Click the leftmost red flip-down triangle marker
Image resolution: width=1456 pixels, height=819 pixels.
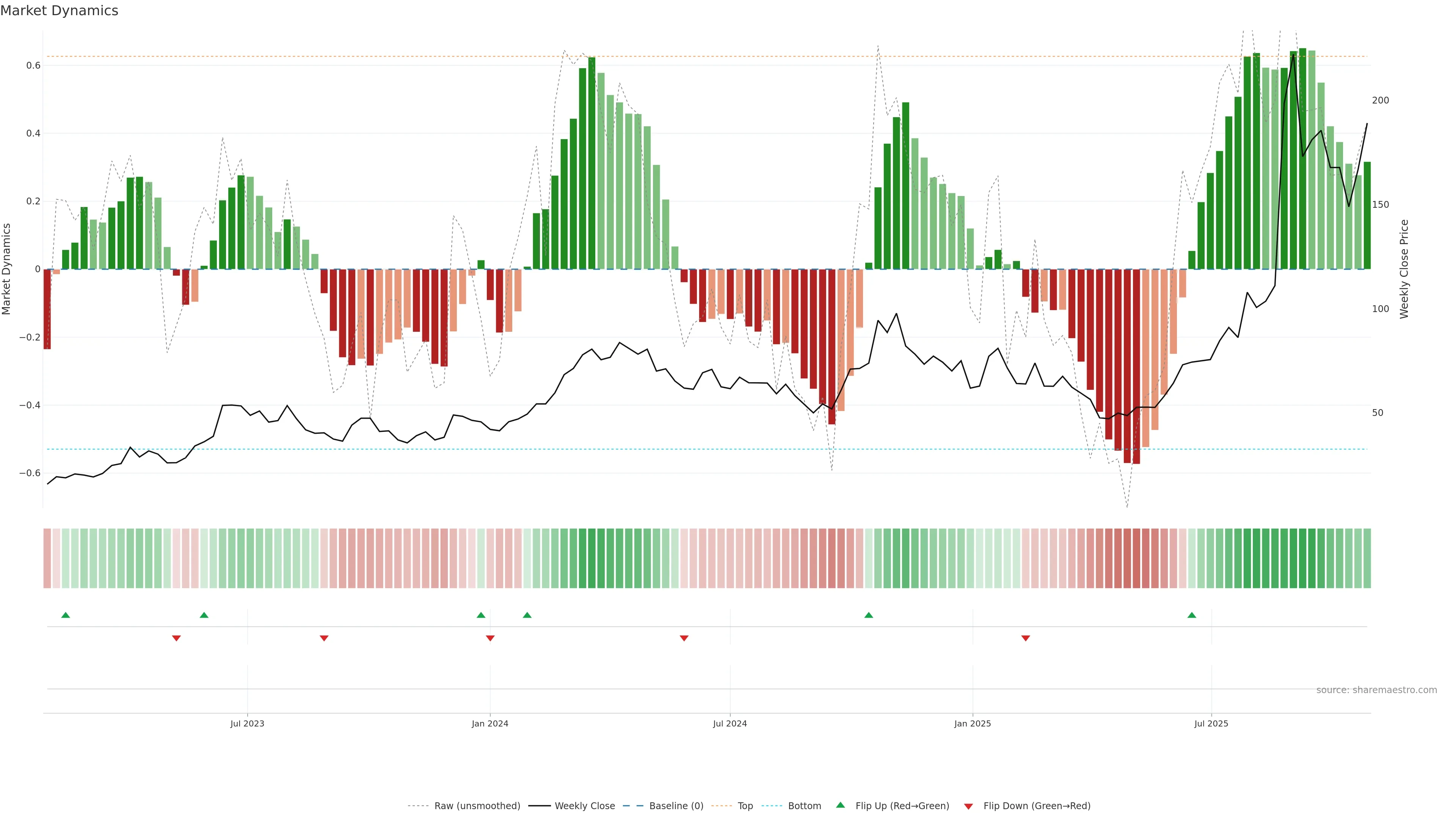[176, 638]
